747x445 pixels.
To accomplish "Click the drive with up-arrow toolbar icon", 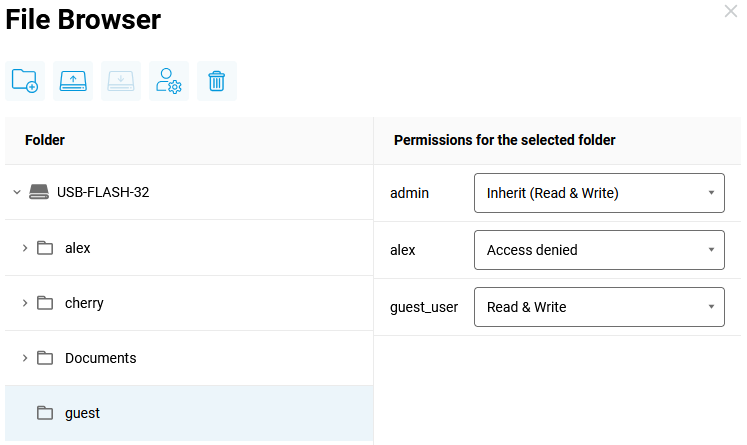I will [73, 81].
